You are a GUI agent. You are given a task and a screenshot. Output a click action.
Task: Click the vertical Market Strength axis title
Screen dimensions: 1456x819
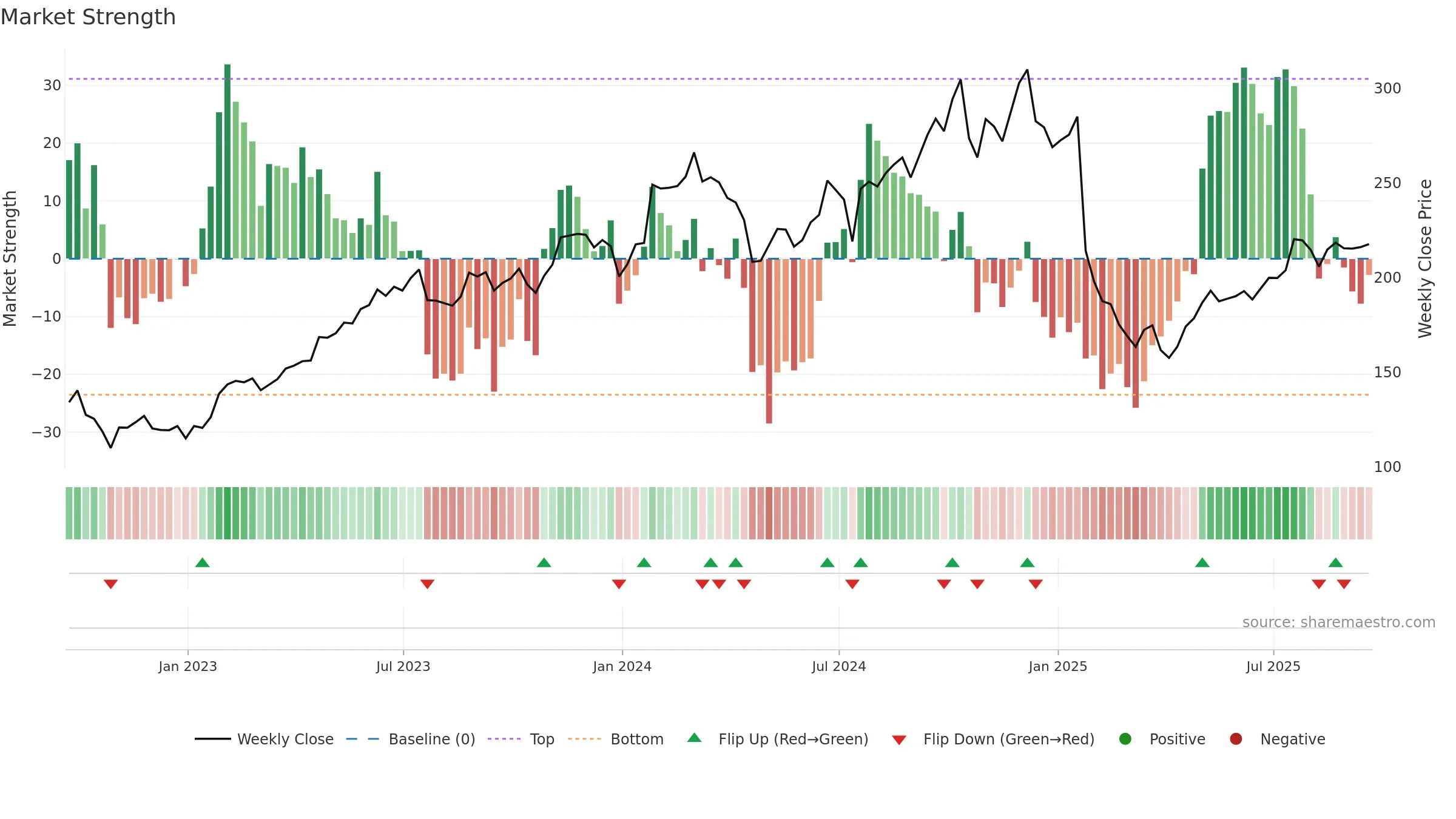pos(10,258)
